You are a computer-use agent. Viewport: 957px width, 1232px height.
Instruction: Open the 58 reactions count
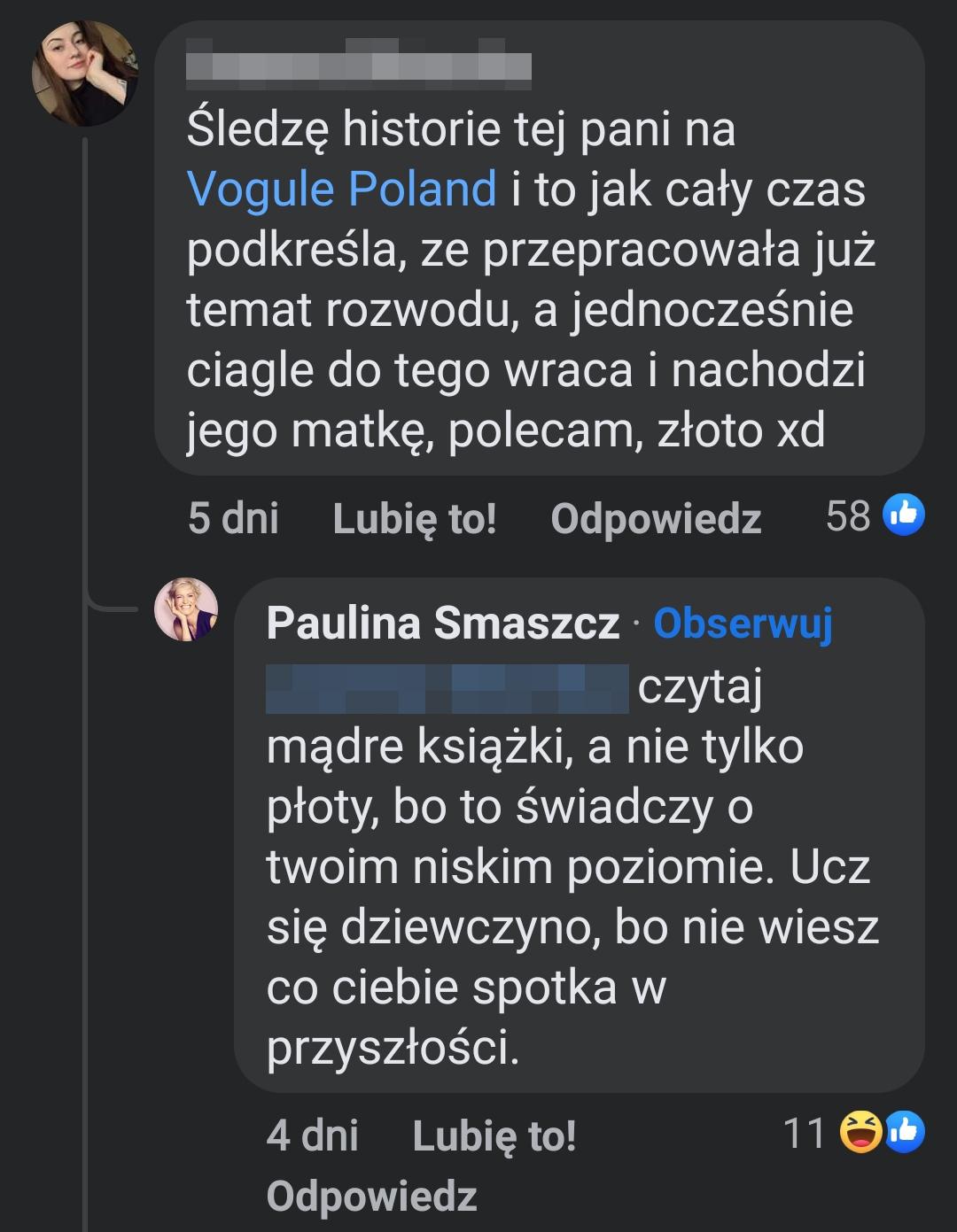(x=848, y=515)
